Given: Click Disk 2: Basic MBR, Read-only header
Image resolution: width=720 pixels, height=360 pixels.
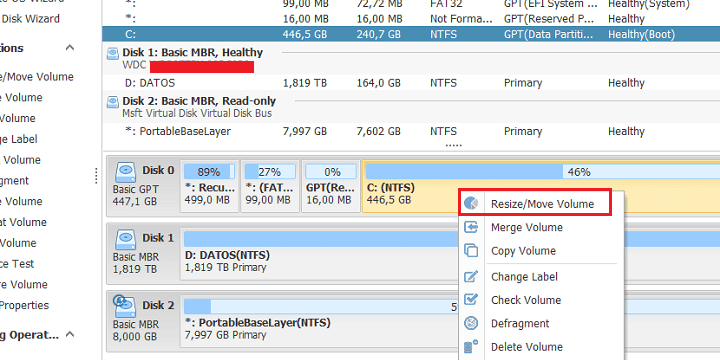Looking at the screenshot, I should click(x=199, y=101).
